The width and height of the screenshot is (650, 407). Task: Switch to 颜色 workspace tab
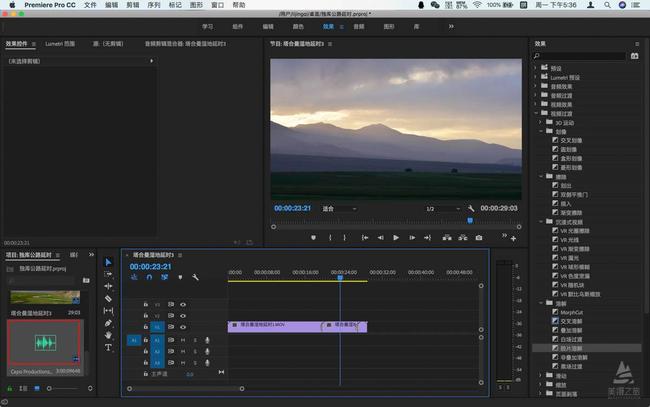pyautogui.click(x=298, y=27)
